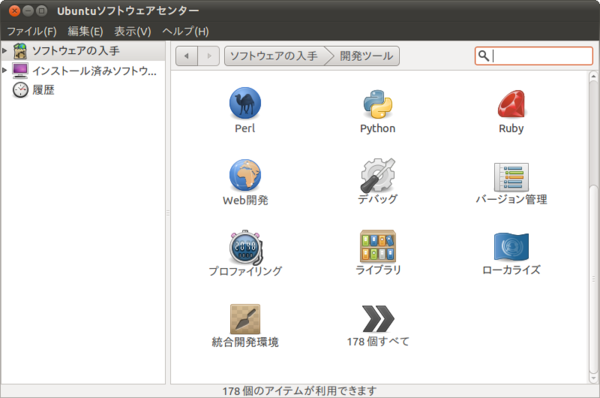Open the デバッグ gear and screwdriver icon
This screenshot has height=398, width=600.
pos(378,175)
